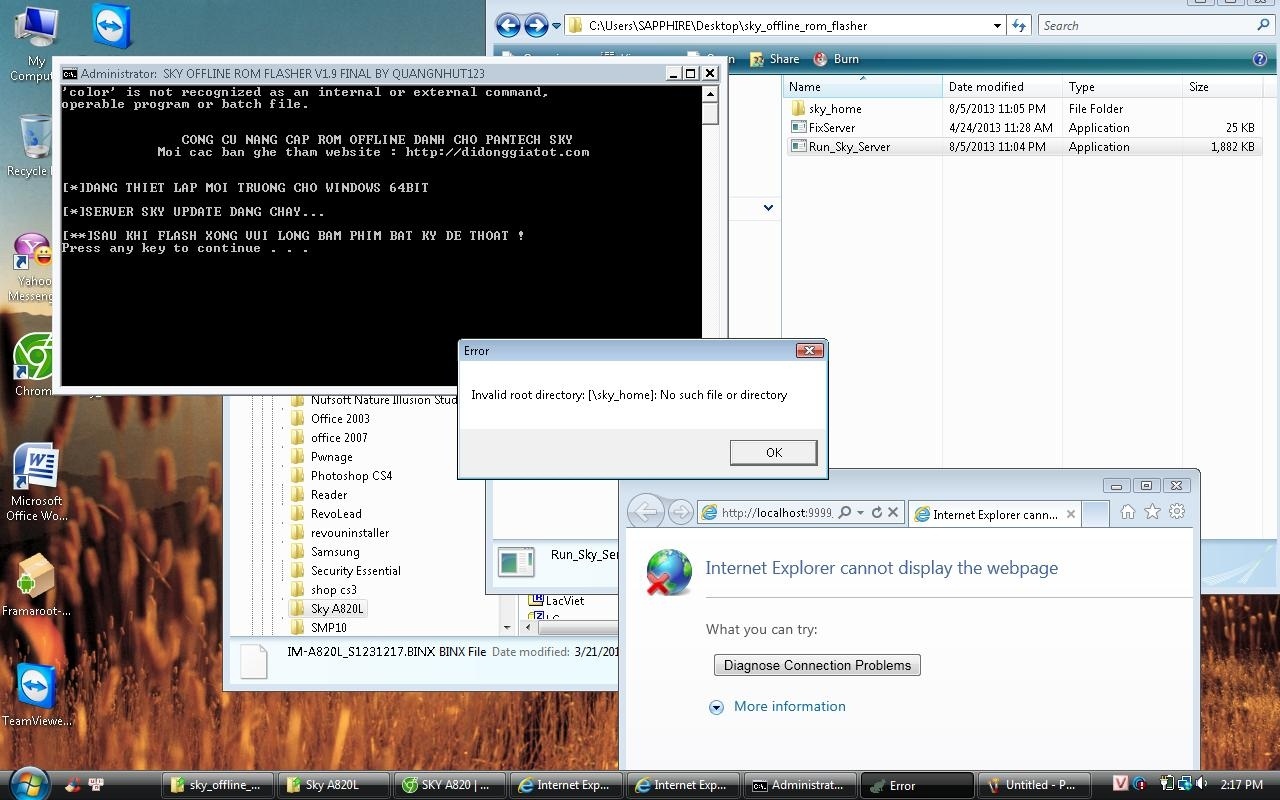Open TeamViewer desktop shortcut at bottom left
The image size is (1280, 800).
[x=36, y=688]
